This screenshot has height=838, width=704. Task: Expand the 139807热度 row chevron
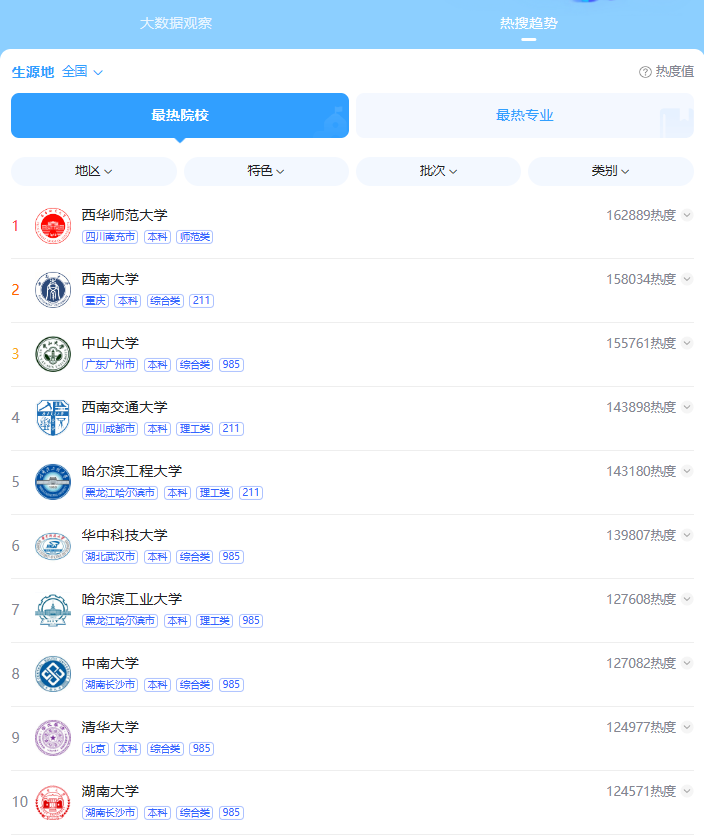click(x=687, y=535)
